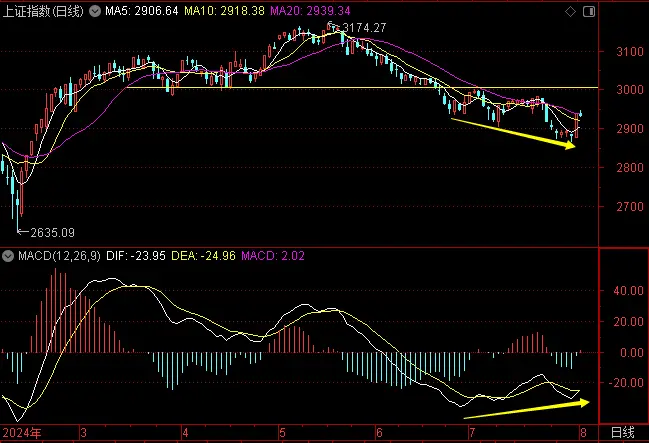Select the yellow arrow on the price chart
This screenshot has height=443, width=649.
coord(514,133)
